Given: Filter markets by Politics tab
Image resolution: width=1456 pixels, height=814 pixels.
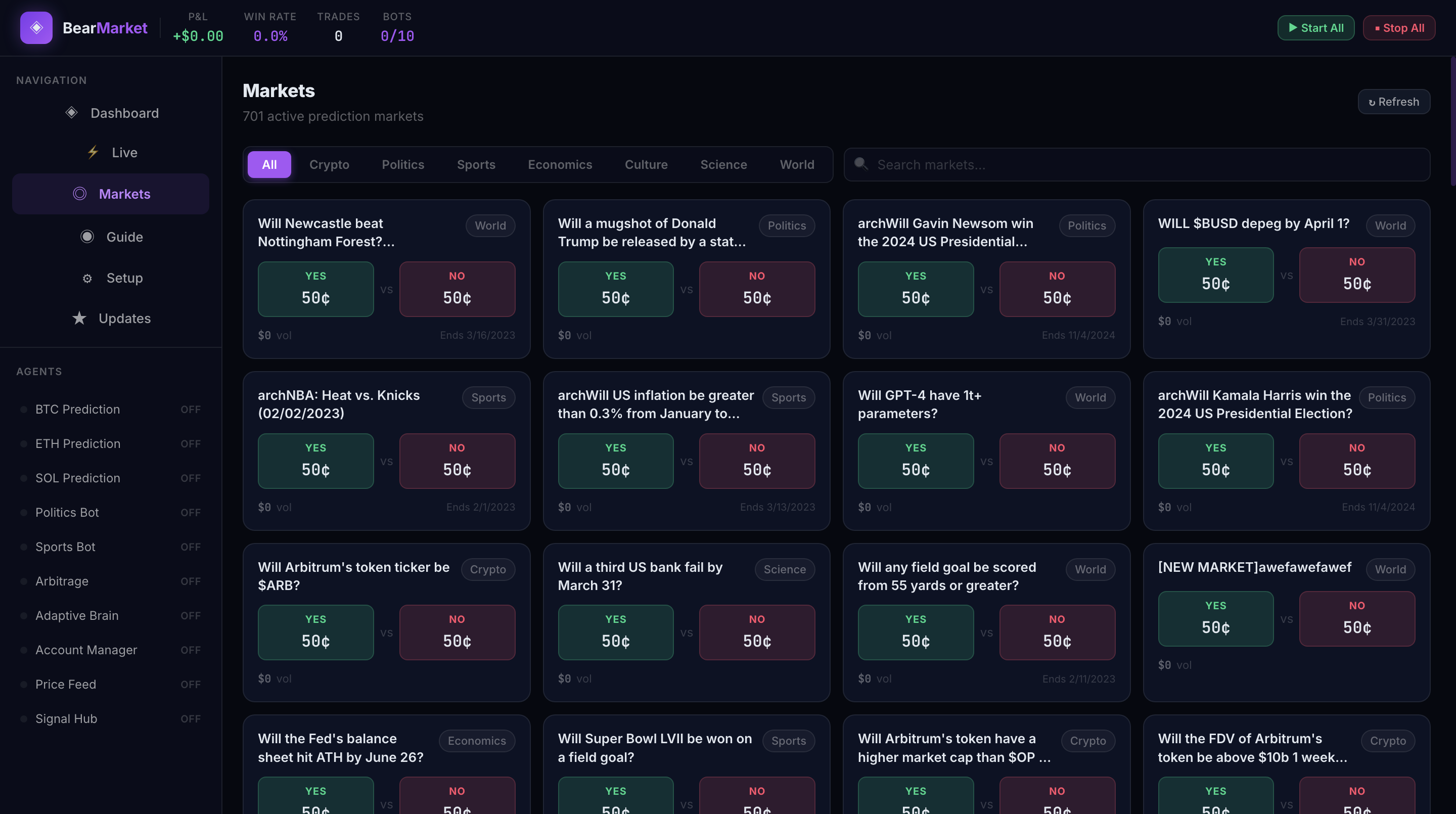Looking at the screenshot, I should click(403, 164).
